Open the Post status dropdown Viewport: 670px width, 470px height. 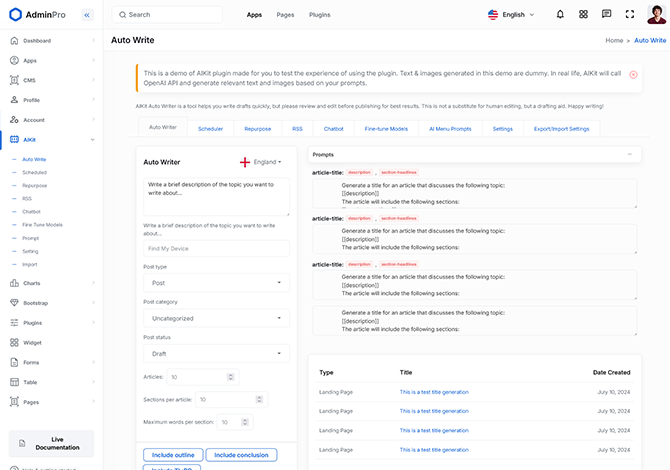[216, 353]
